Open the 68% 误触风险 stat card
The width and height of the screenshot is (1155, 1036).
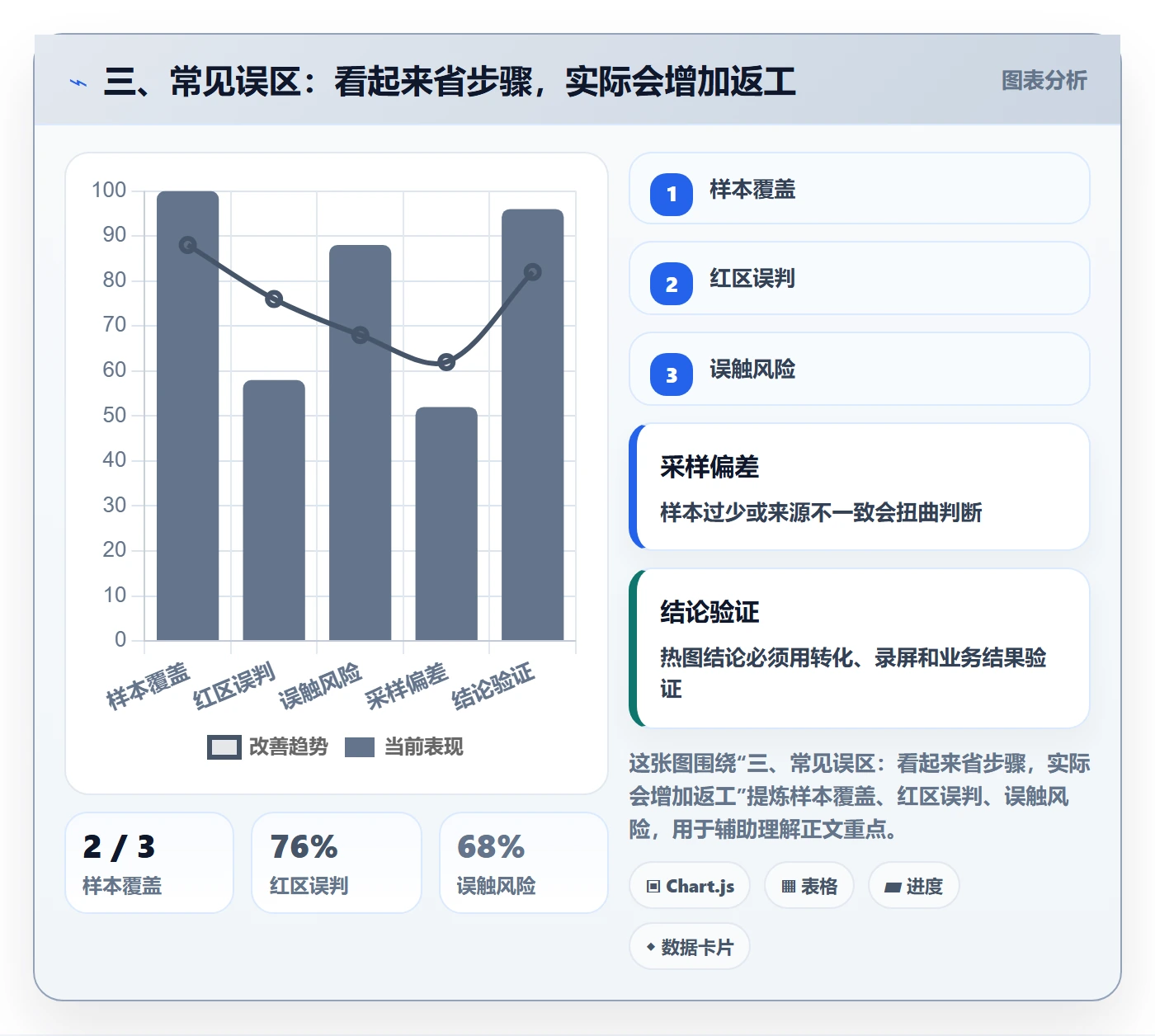(524, 863)
